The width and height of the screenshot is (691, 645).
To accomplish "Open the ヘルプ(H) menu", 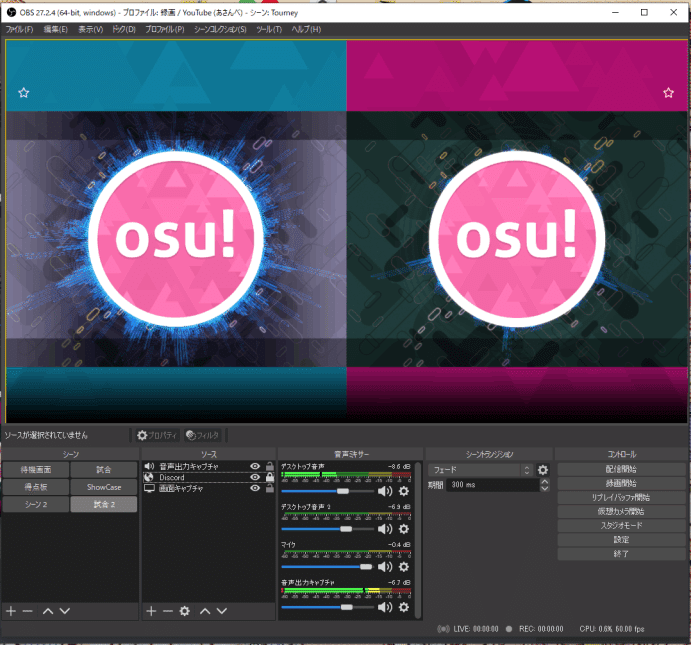I will (x=306, y=30).
